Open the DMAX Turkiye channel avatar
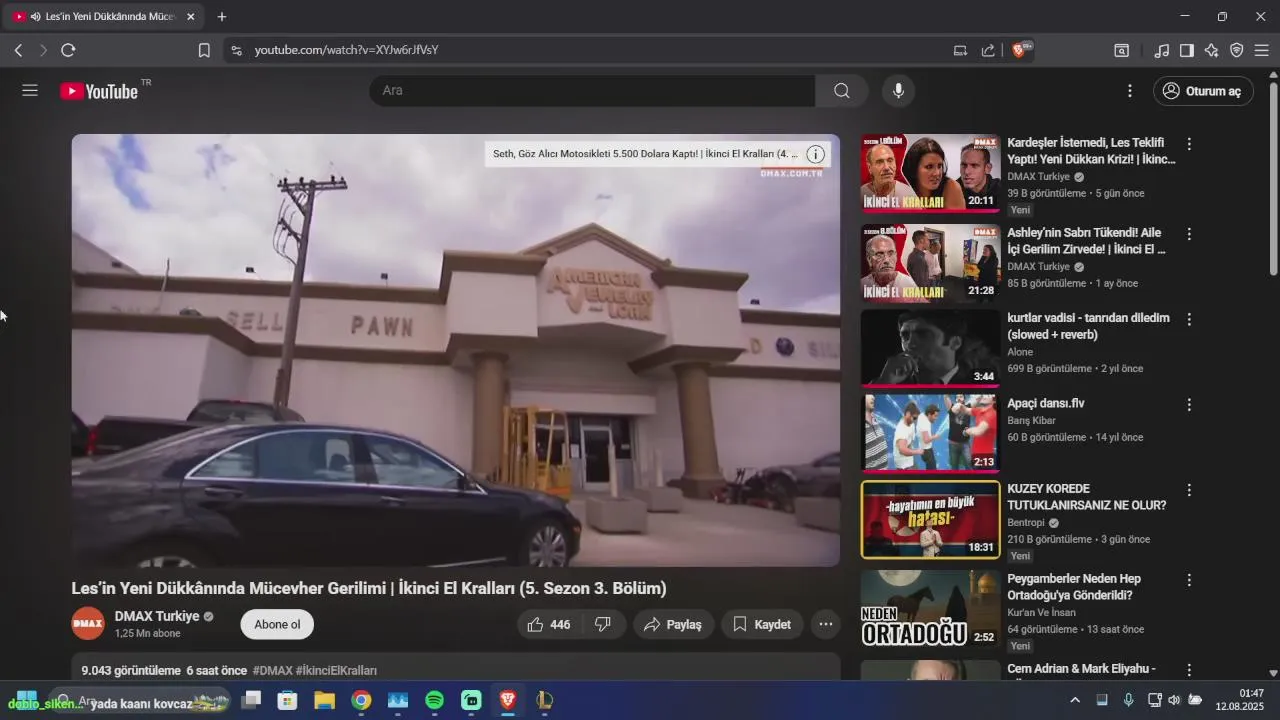The image size is (1280, 720). click(x=88, y=624)
